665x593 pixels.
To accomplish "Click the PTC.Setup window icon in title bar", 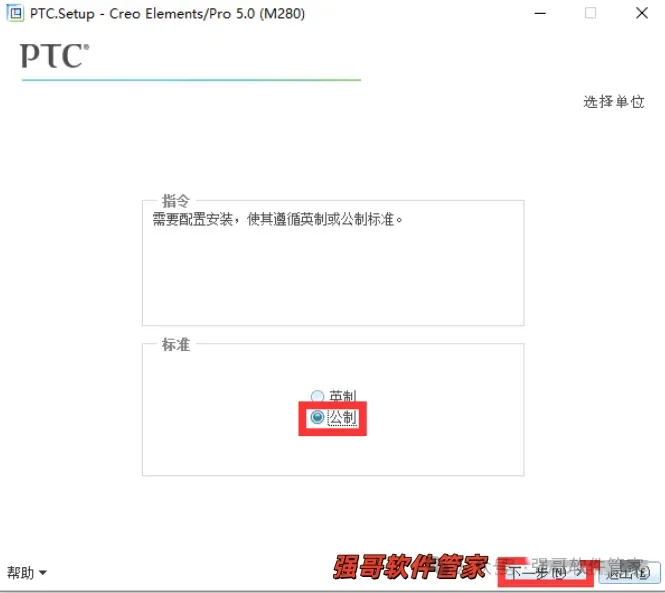I will click(15, 13).
